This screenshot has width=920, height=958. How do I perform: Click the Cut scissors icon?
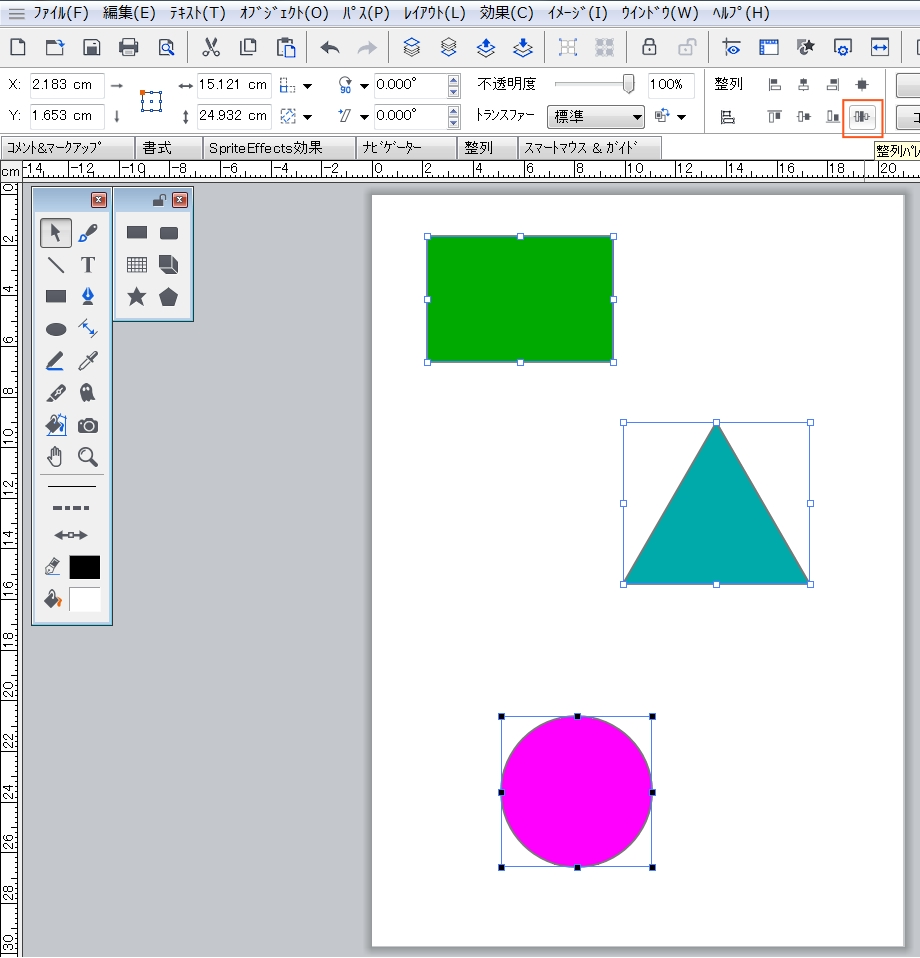211,47
